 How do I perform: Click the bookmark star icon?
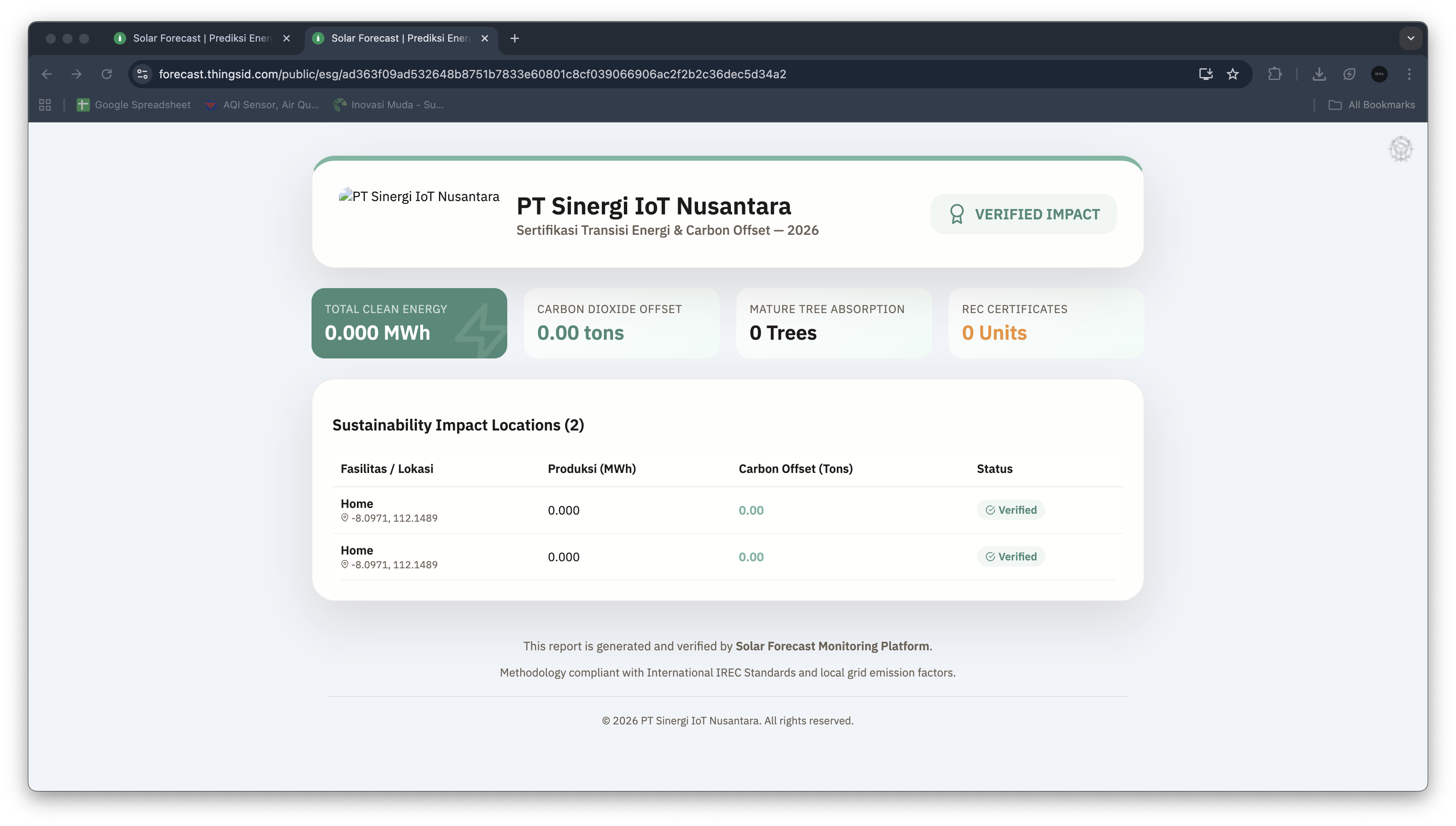coord(1232,75)
